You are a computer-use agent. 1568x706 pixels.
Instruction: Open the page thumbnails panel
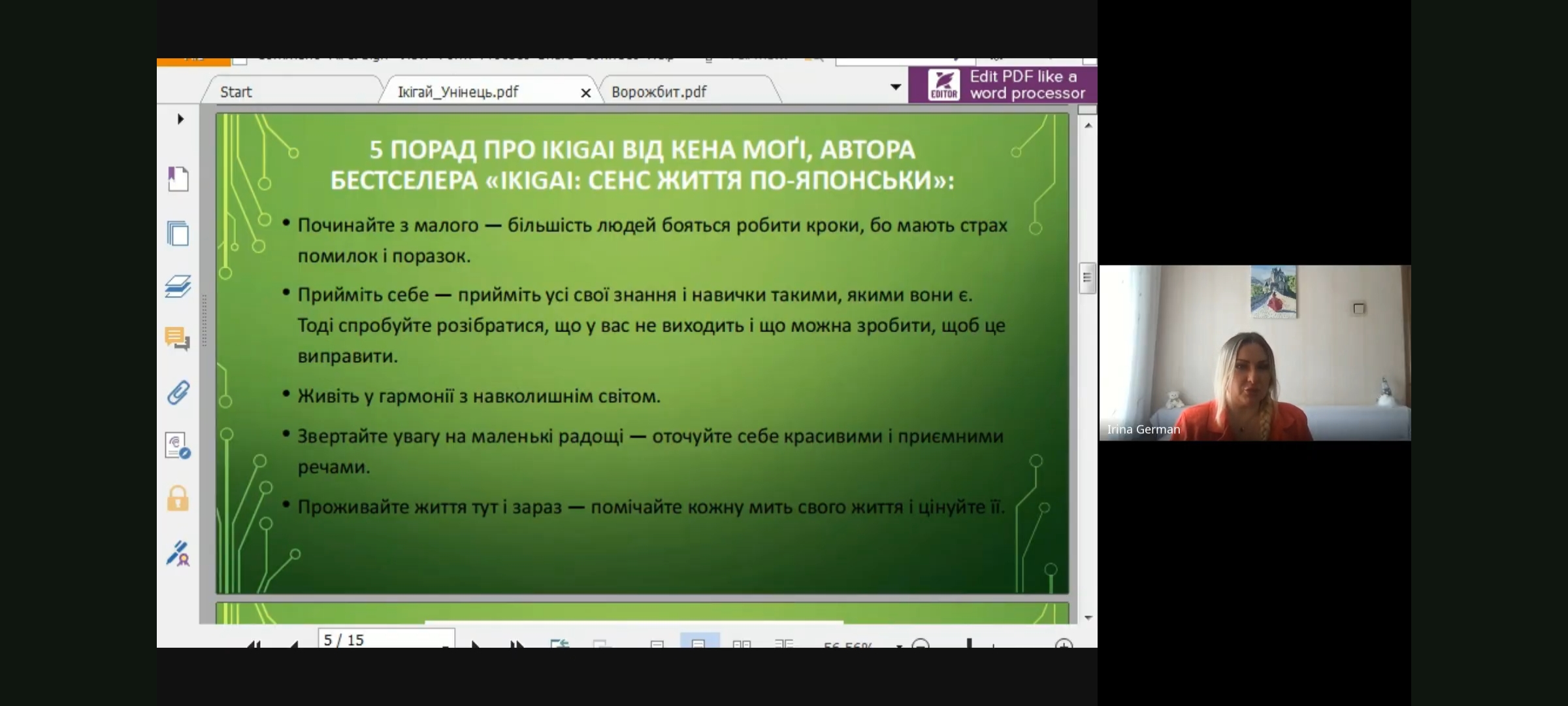tap(178, 233)
